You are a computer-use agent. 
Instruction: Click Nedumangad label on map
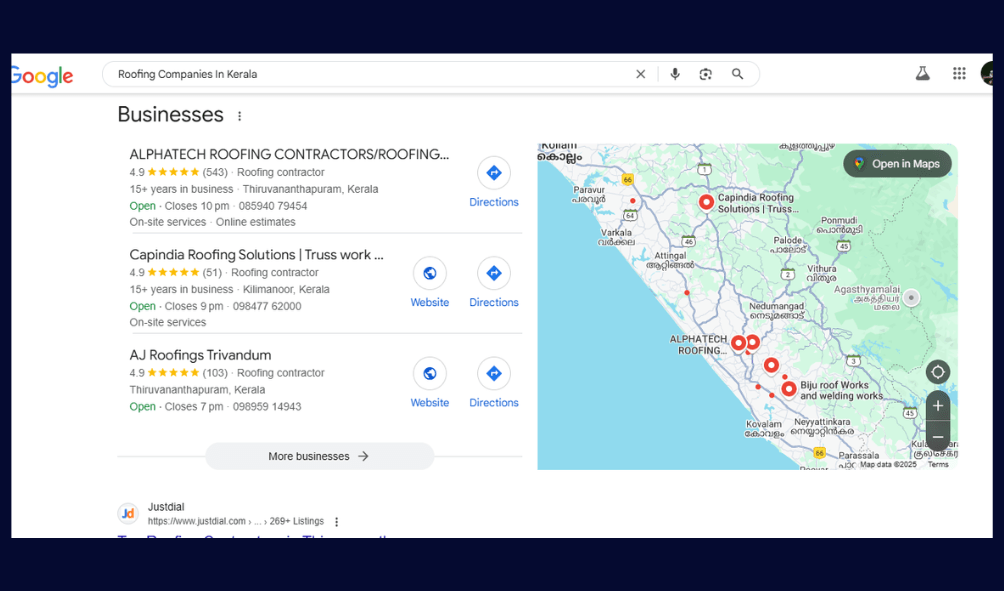[777, 311]
